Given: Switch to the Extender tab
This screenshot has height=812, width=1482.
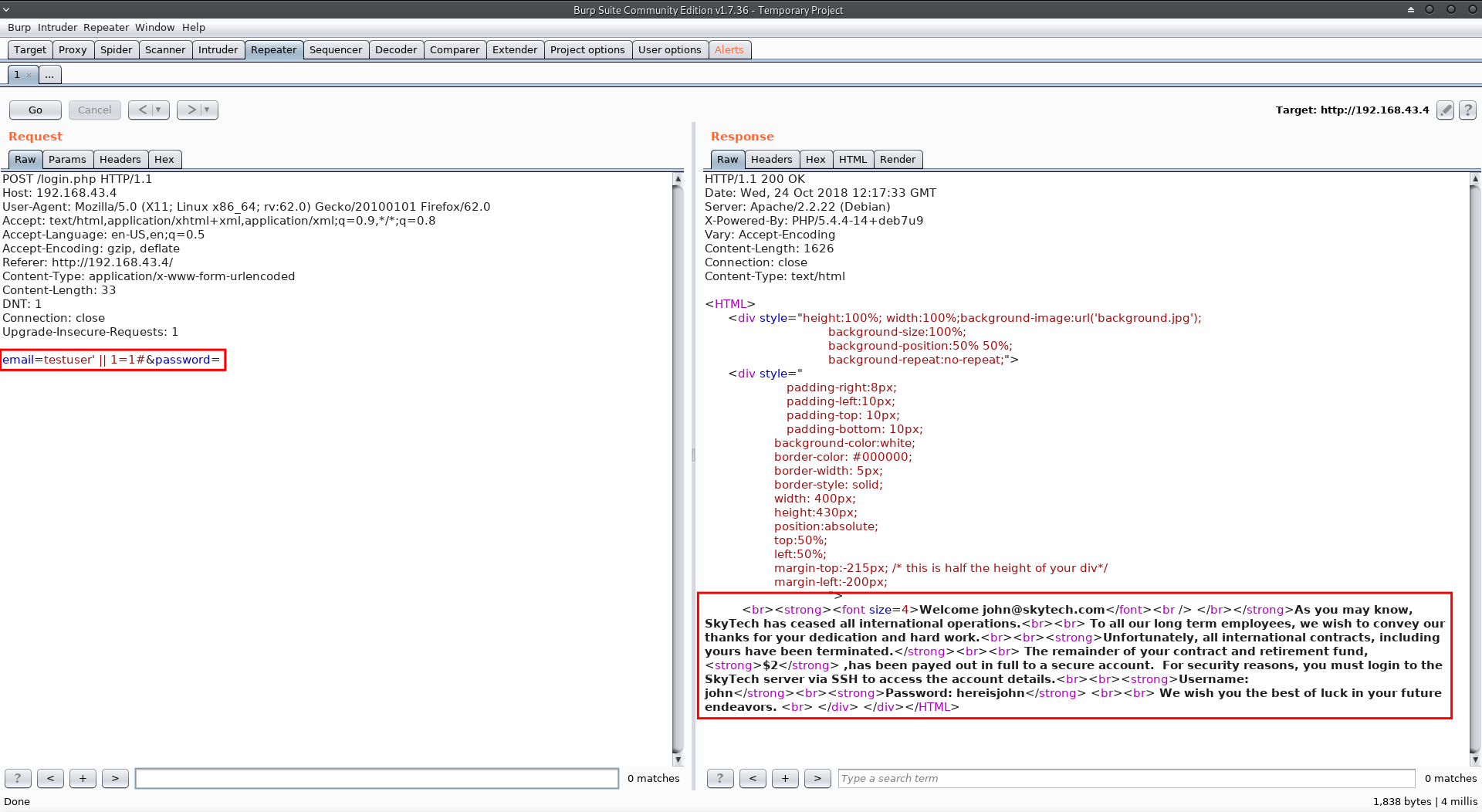Looking at the screenshot, I should 515,49.
